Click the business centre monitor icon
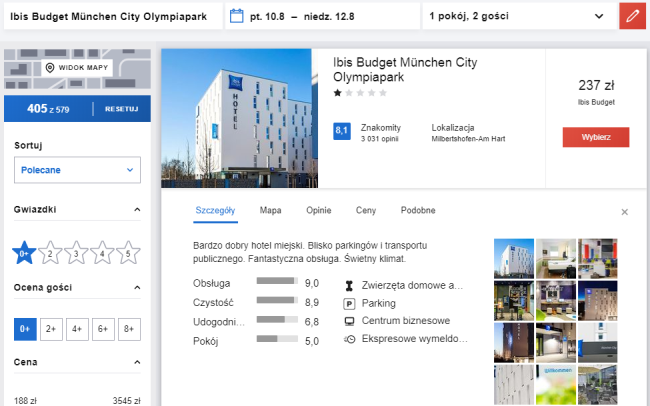The image size is (650, 406). (349, 321)
